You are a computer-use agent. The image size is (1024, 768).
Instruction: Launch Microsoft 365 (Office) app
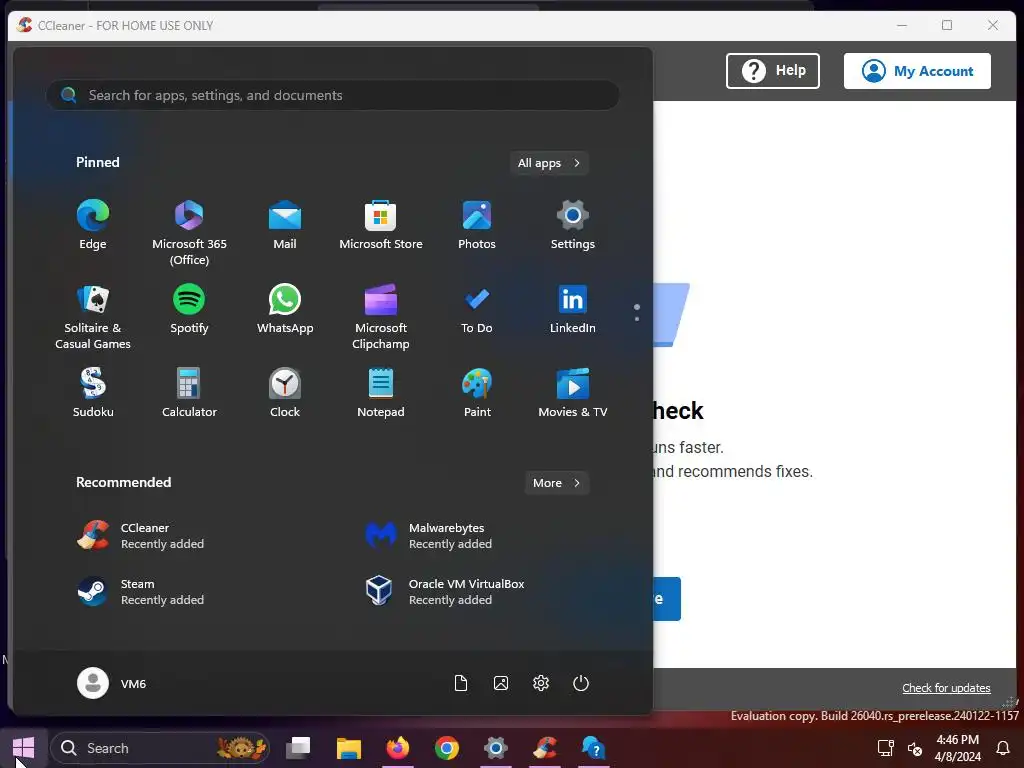[189, 232]
